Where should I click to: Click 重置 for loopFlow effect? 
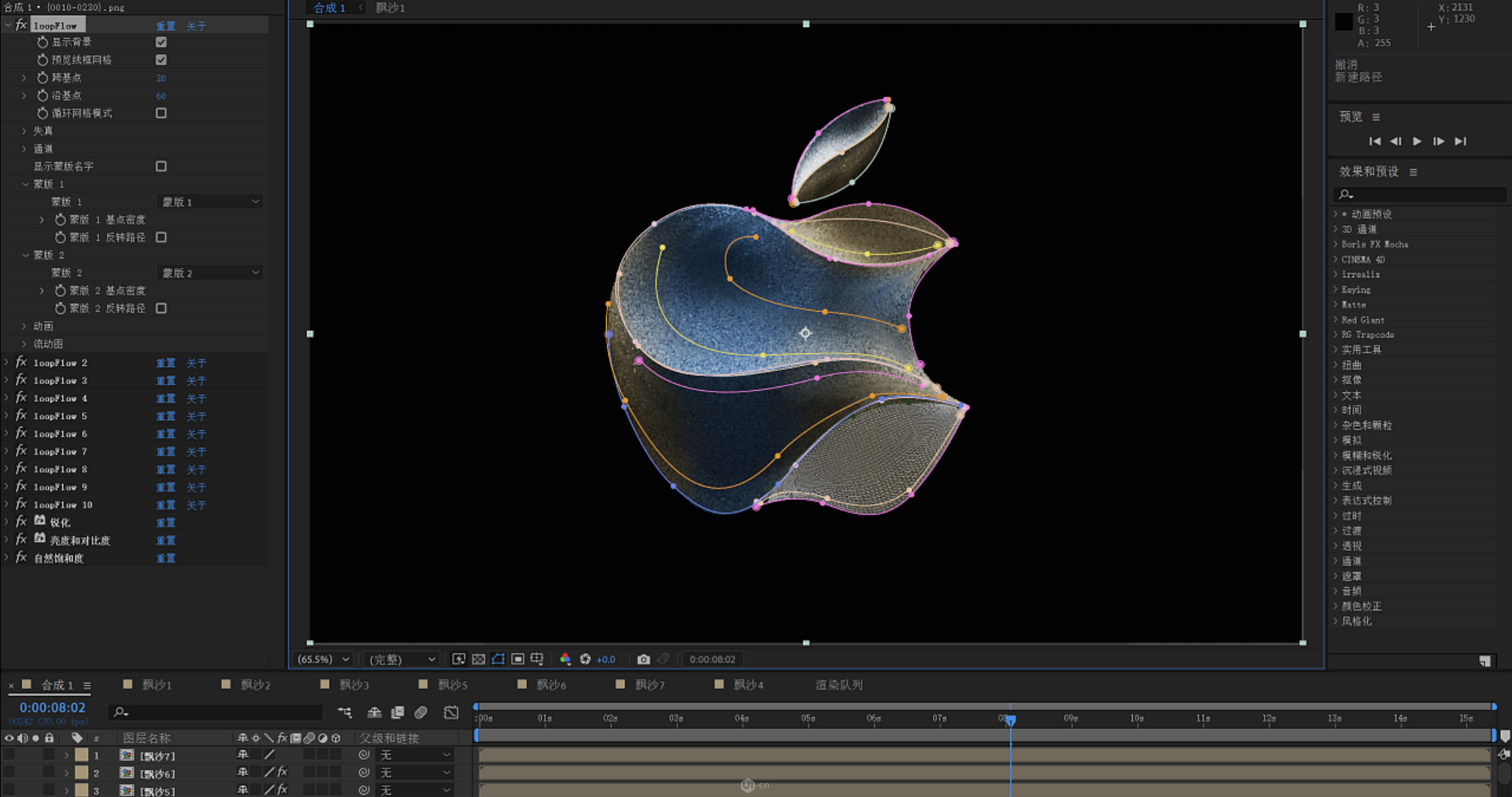point(165,26)
